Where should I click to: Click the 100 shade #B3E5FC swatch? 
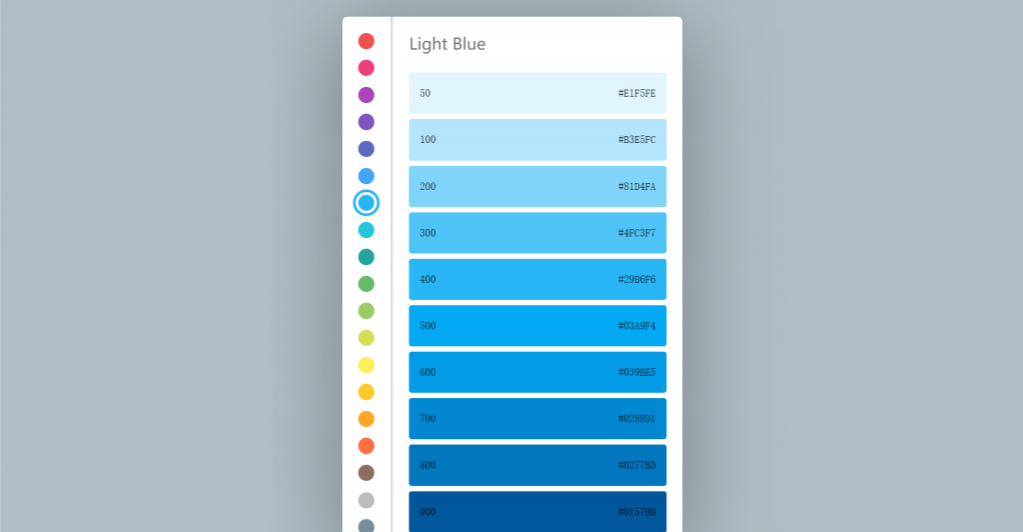[537, 140]
